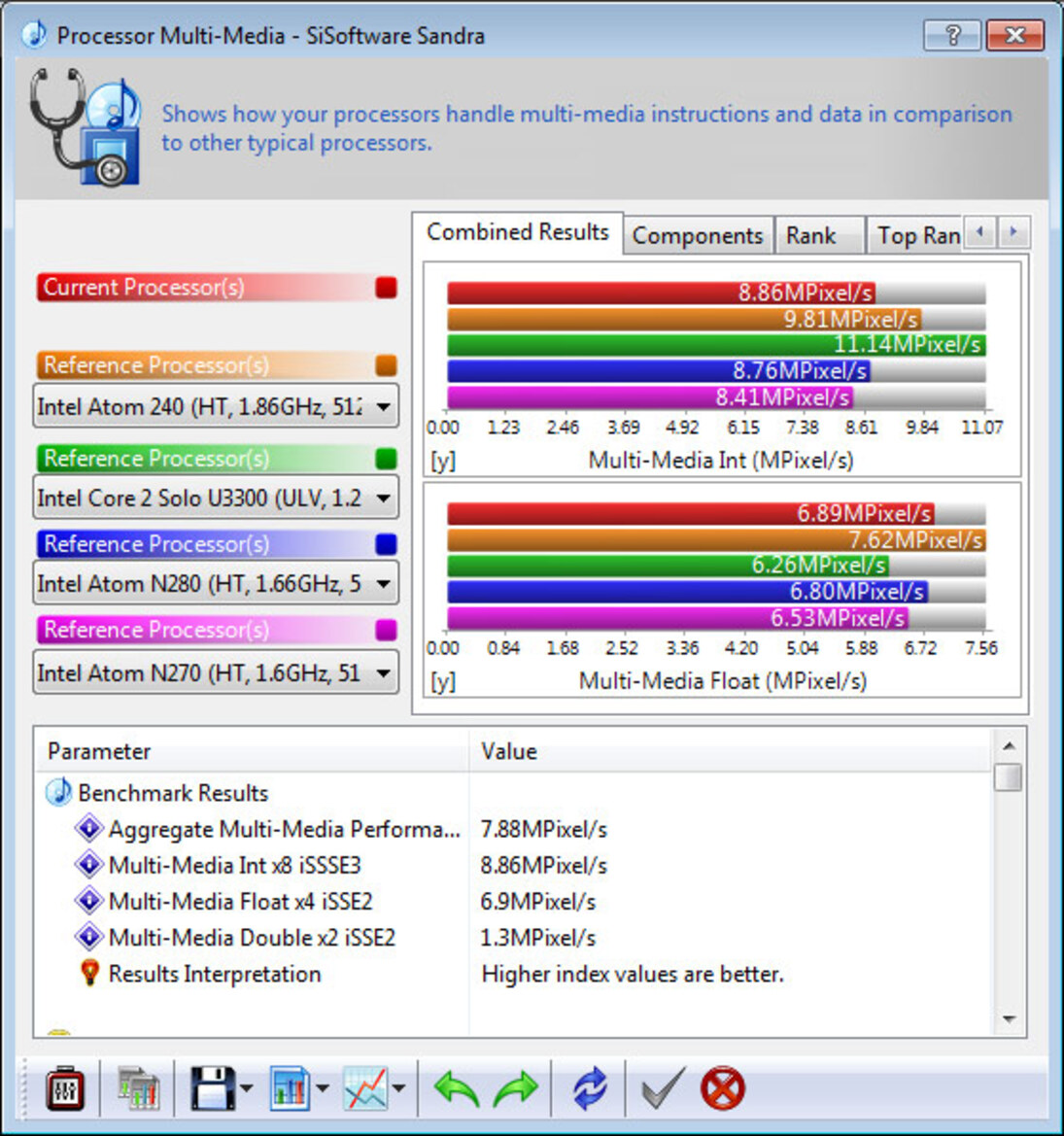Select the Multi-Media Double x2 iSSE2 row
1064x1136 pixels.
tap(513, 938)
